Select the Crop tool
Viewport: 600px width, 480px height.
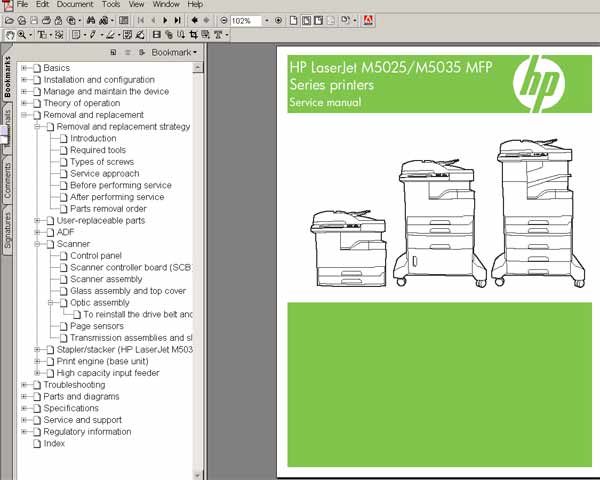(x=193, y=35)
